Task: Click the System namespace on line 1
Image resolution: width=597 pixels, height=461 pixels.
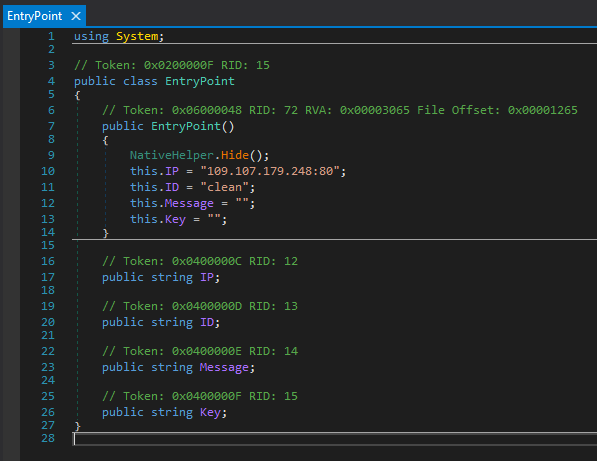Action: coord(137,36)
